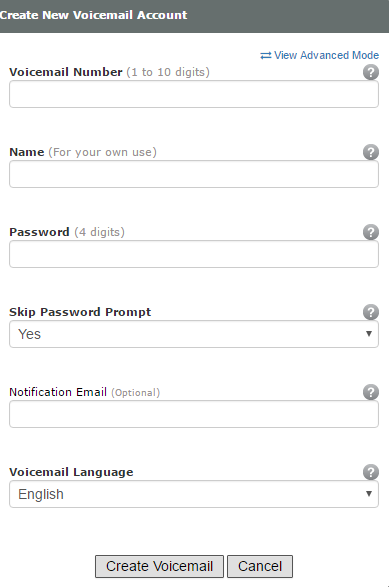Switch to View Advanced Mode
The image size is (389, 587).
[326, 55]
